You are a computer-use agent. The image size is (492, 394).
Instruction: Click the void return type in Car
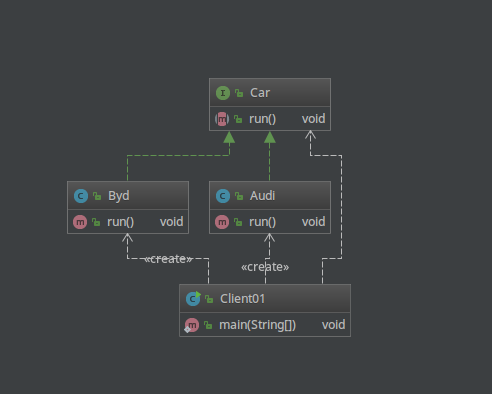(x=314, y=119)
